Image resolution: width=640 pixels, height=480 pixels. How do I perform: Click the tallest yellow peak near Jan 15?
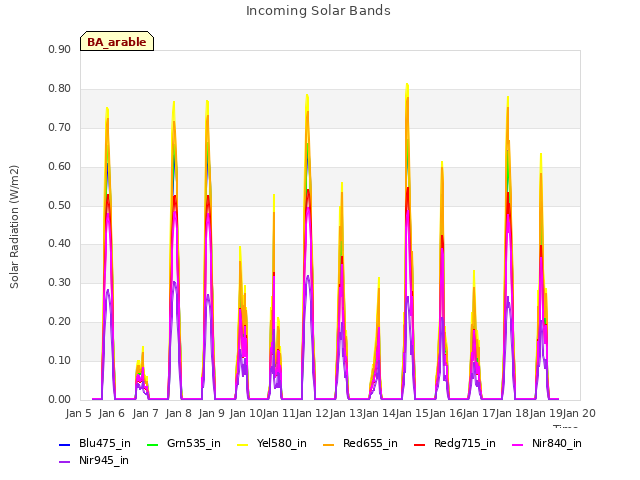tap(407, 84)
